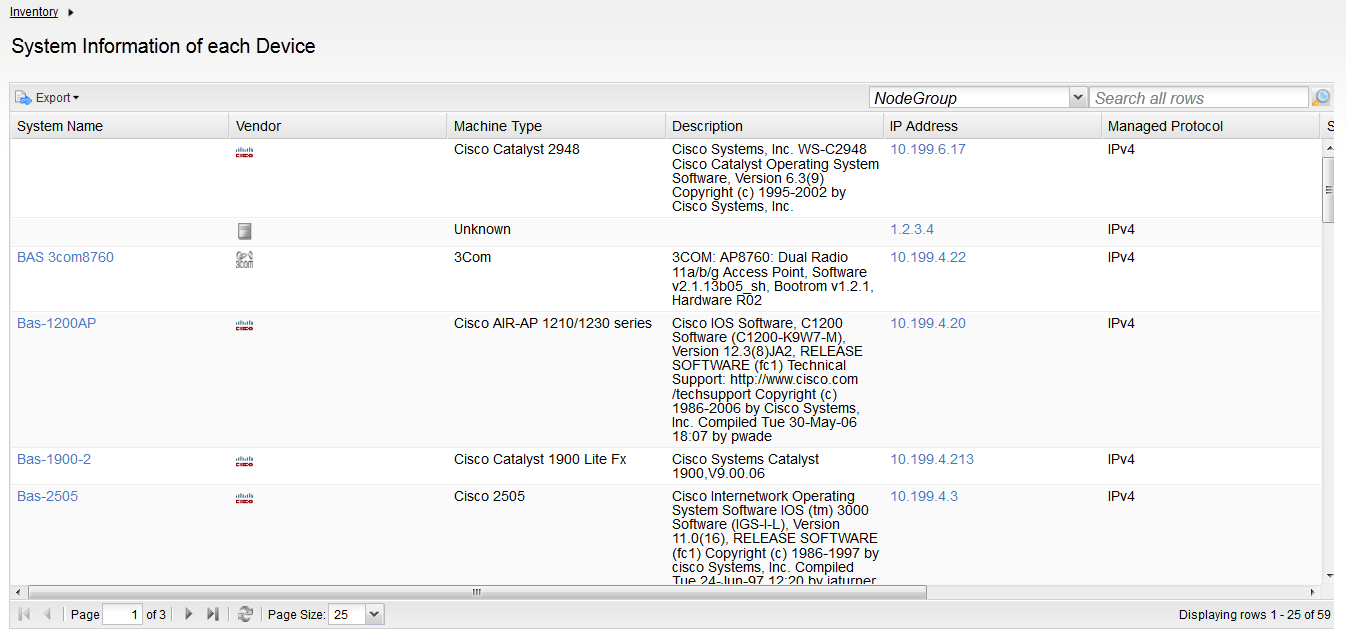Sort by IP Address column
Image resolution: width=1346 pixels, height=637 pixels.
(x=993, y=126)
